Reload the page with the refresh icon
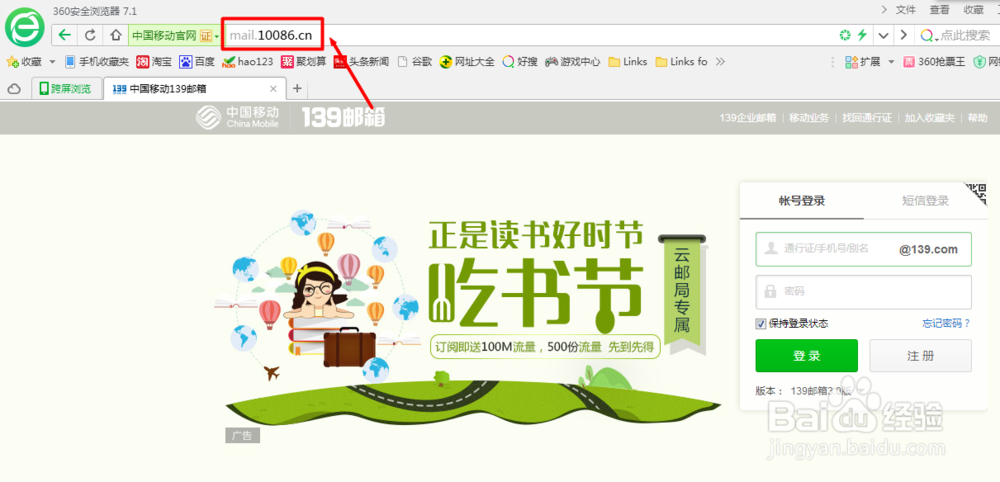The width and height of the screenshot is (1000, 482). (x=91, y=35)
